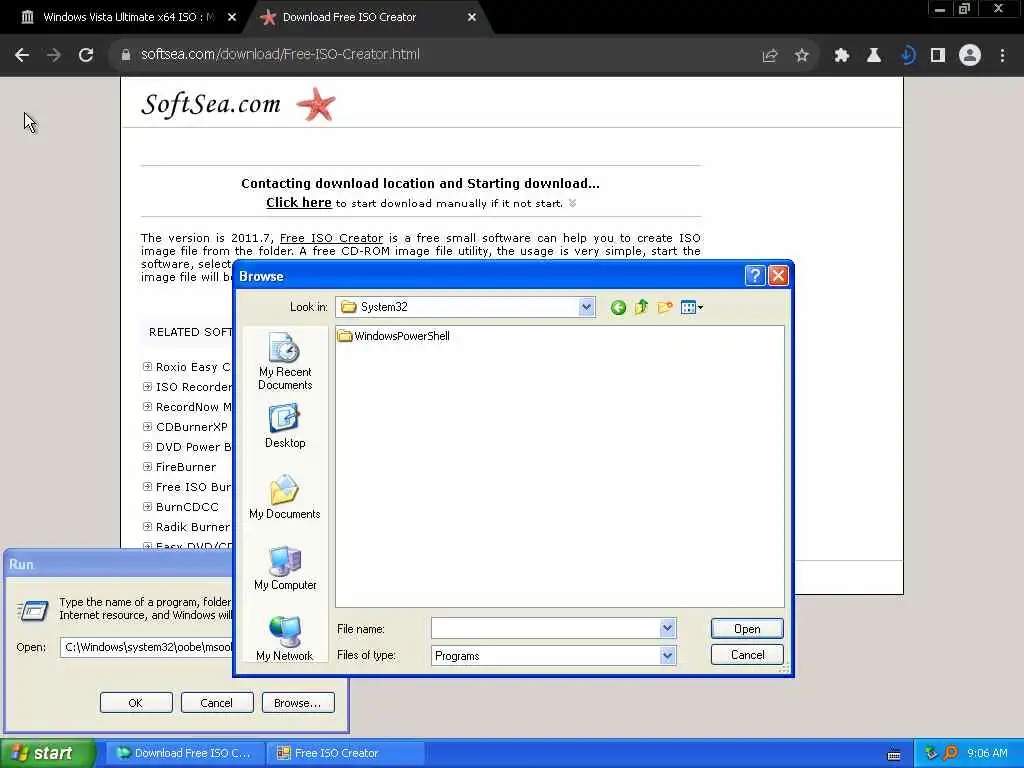This screenshot has height=768, width=1024.
Task: Select My Documents in the places bar
Action: (285, 497)
